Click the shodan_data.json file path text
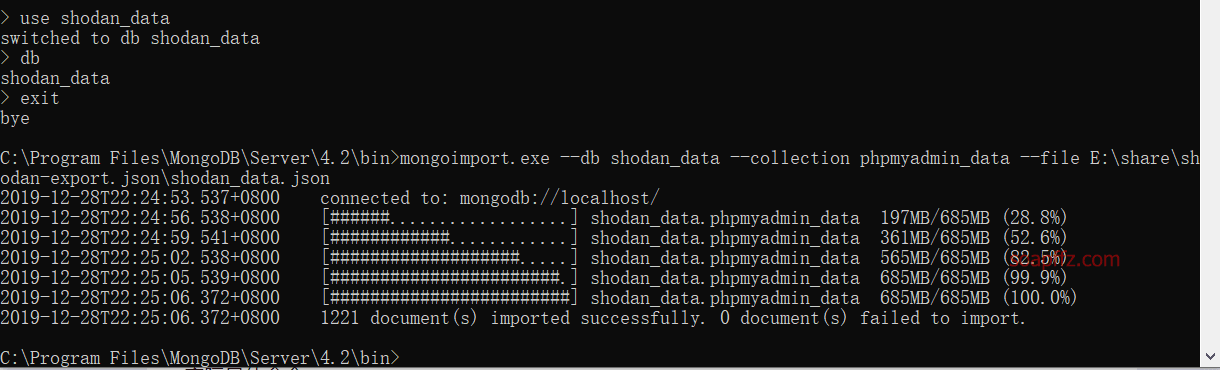1220x370 pixels. [x=165, y=178]
